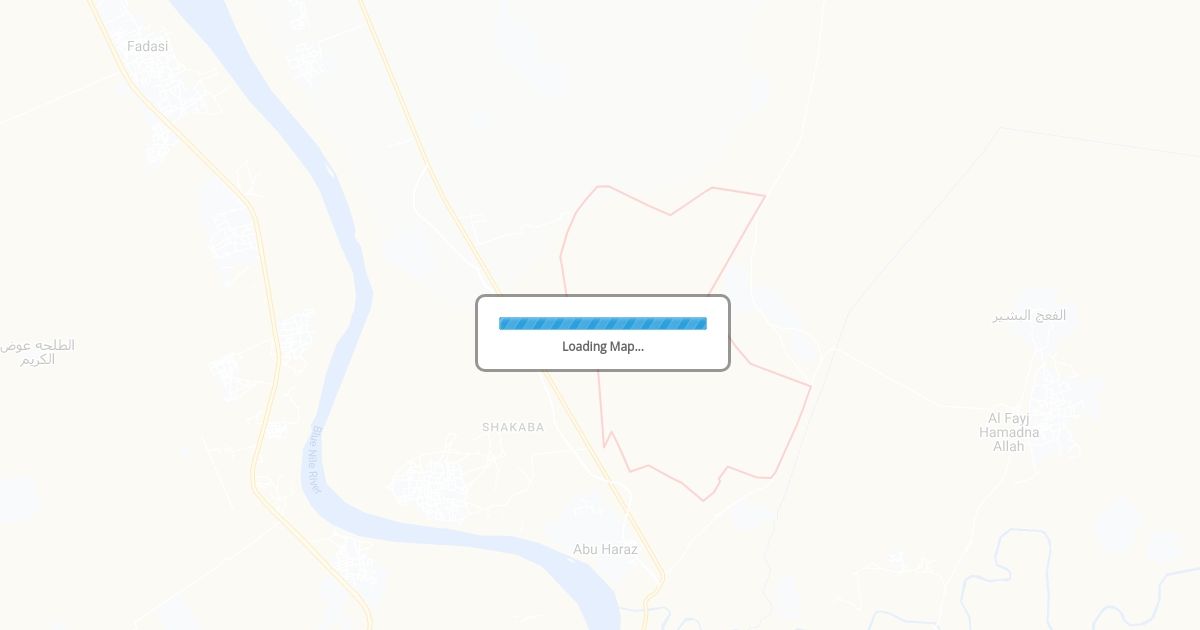Screen dimensions: 1200x630
Task: Select the Fadasi town label
Action: pyautogui.click(x=148, y=46)
